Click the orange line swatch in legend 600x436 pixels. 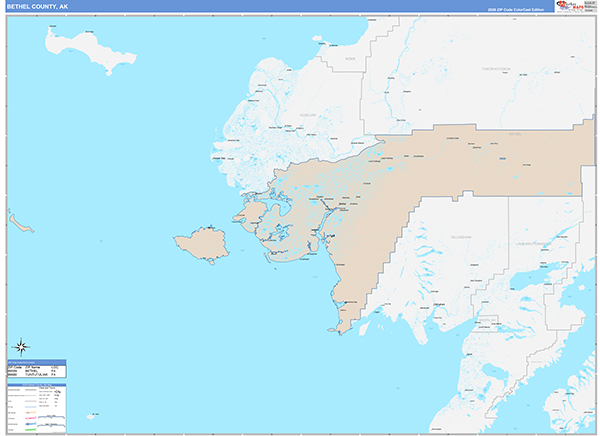[x=31, y=412]
